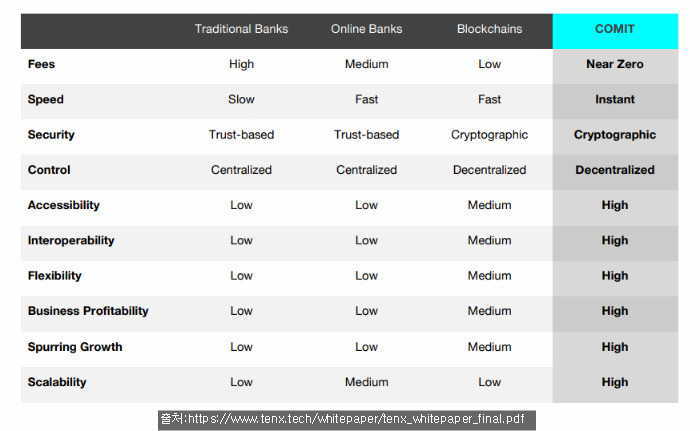Select the Business Profitability row label

88,311
